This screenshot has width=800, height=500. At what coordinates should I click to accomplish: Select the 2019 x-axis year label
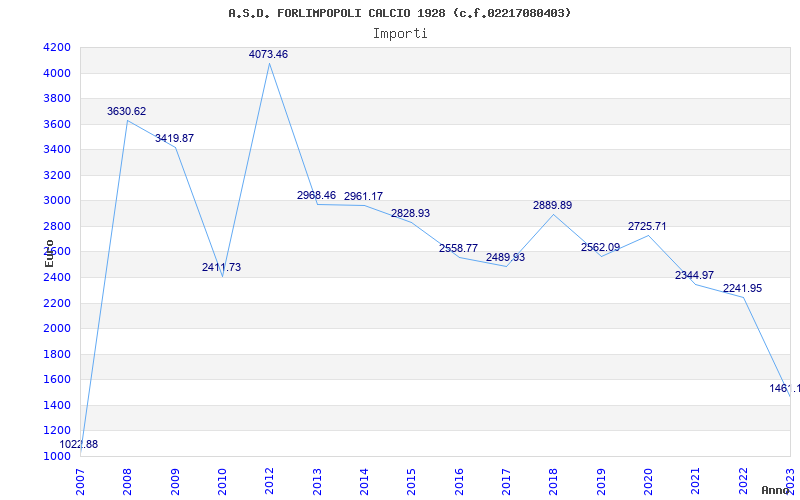coord(601,482)
